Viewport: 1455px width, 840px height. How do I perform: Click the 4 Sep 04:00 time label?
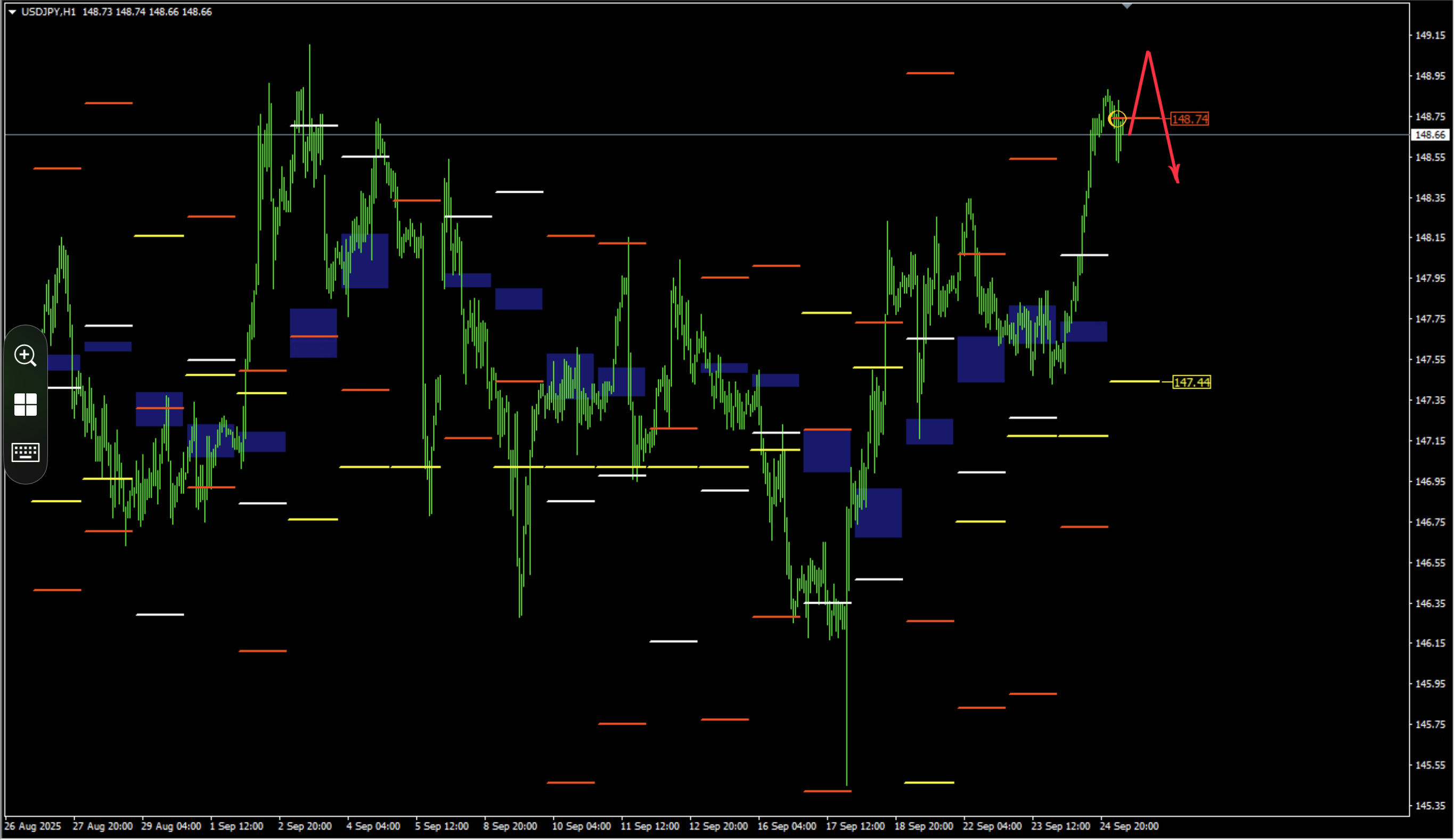point(373,826)
